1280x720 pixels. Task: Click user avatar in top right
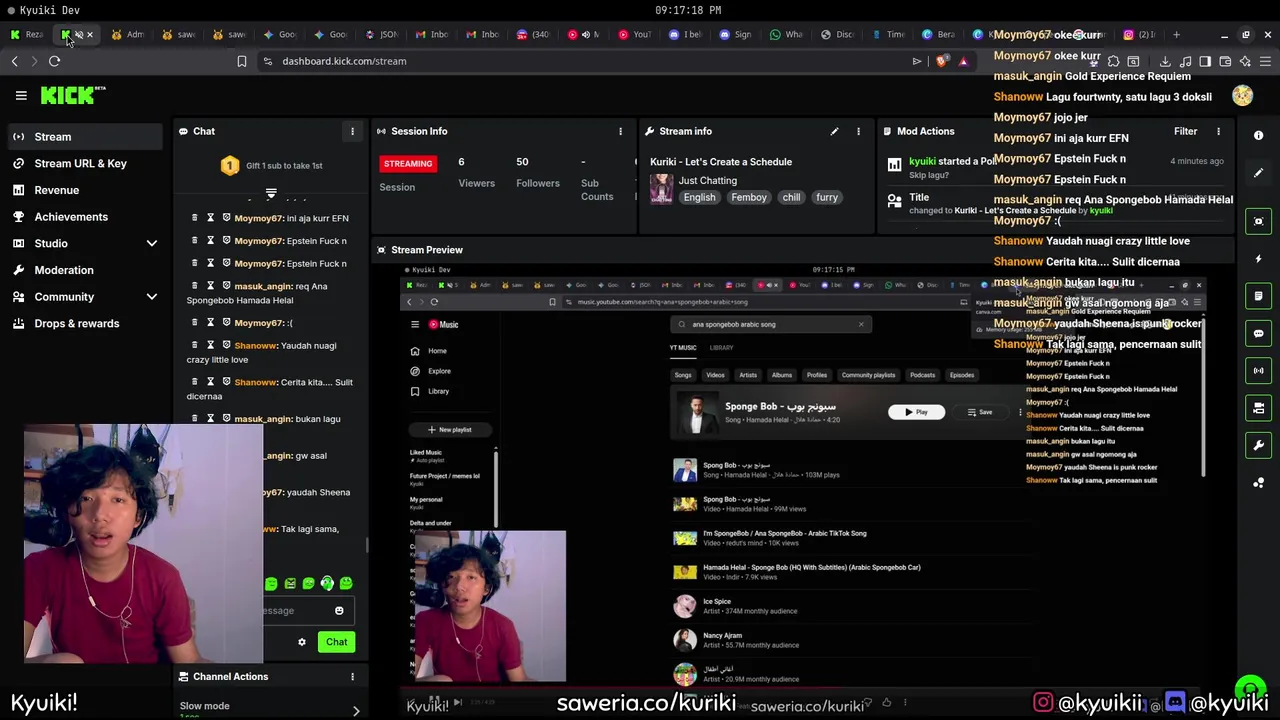pyautogui.click(x=1242, y=96)
